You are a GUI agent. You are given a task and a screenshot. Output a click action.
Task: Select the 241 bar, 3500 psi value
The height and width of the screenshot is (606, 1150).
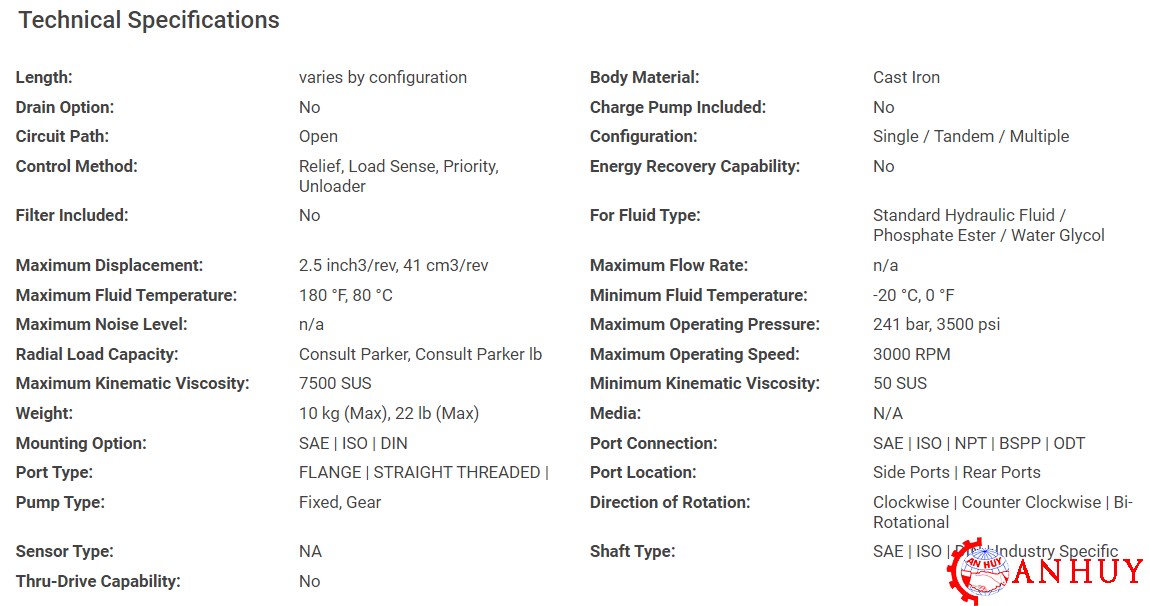pos(937,324)
